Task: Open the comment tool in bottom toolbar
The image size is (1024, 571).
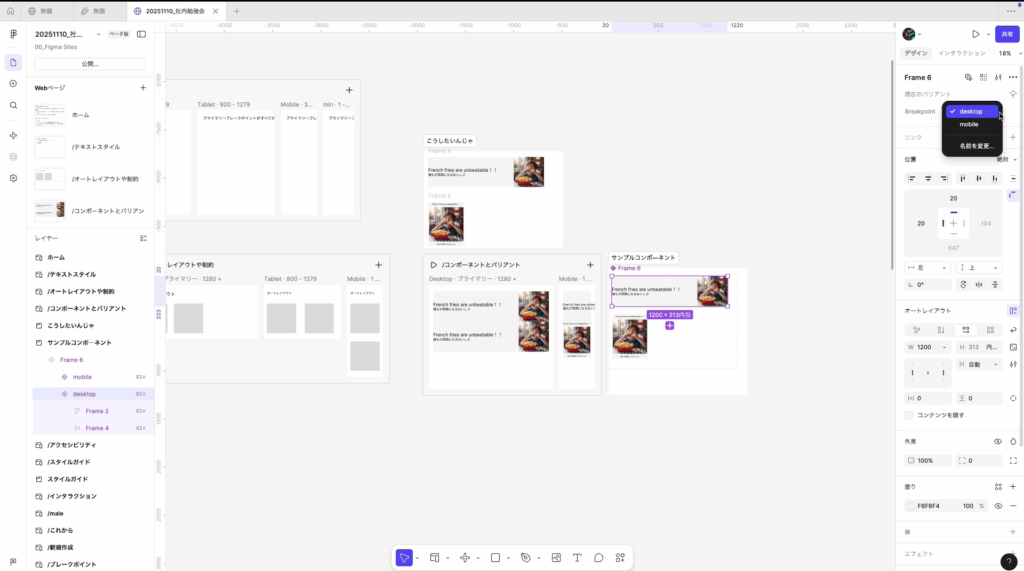Action: click(x=599, y=557)
